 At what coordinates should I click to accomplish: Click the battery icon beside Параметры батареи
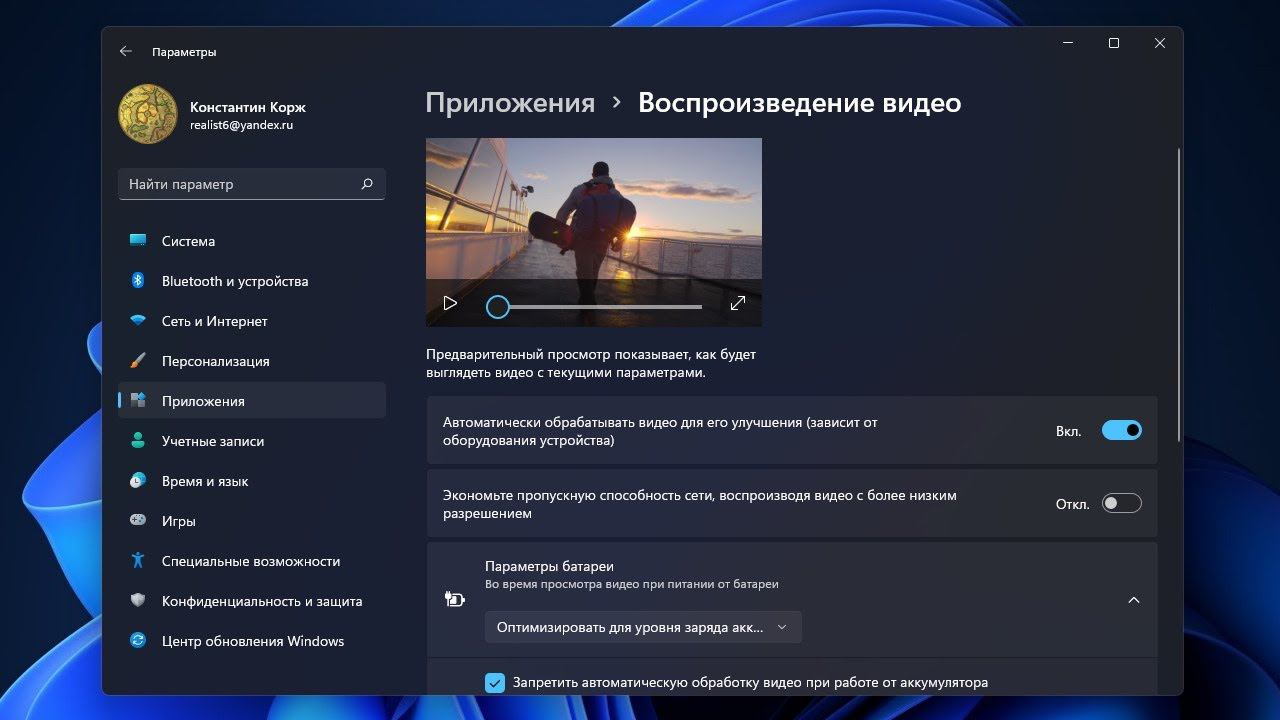(454, 599)
